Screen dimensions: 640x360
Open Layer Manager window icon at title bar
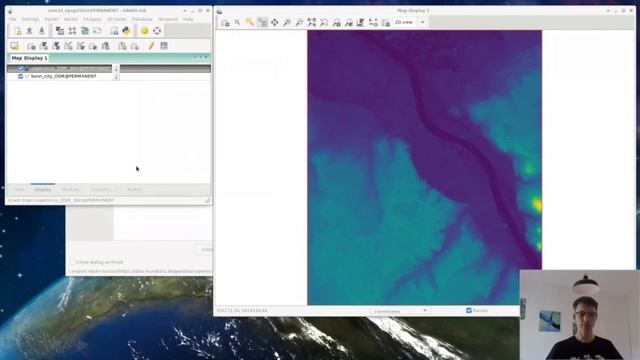pos(10,11)
